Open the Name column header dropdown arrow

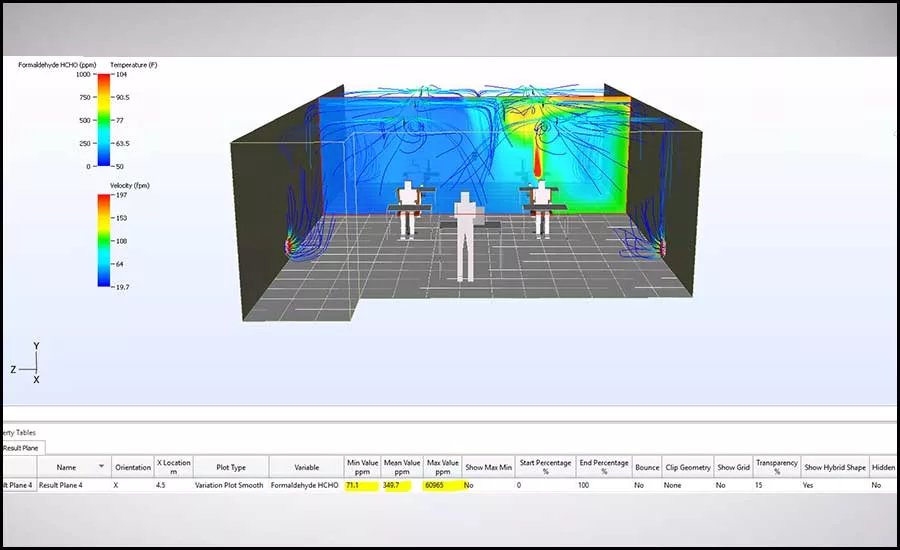pos(102,466)
